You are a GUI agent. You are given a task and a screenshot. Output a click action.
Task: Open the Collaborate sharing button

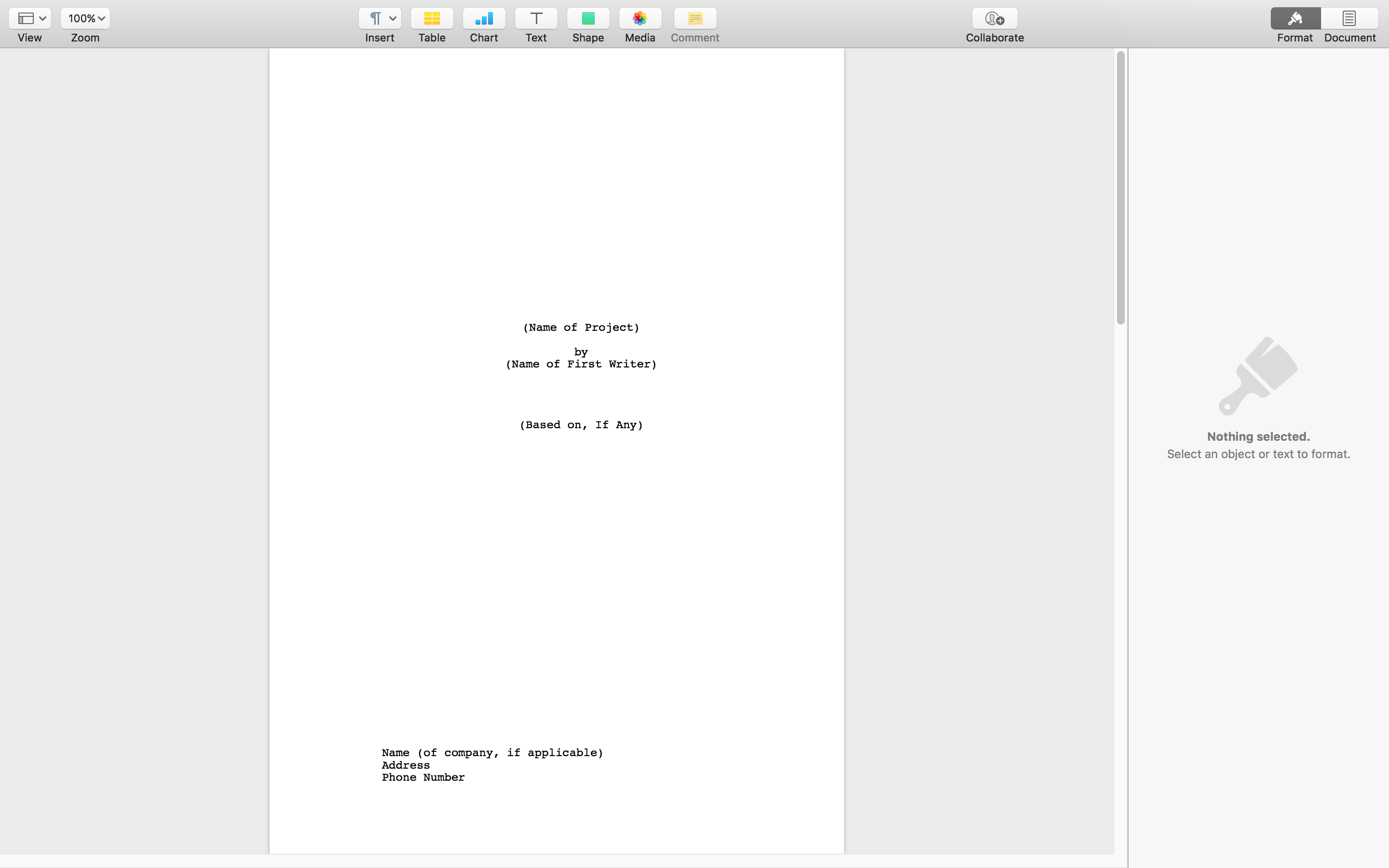(x=994, y=18)
